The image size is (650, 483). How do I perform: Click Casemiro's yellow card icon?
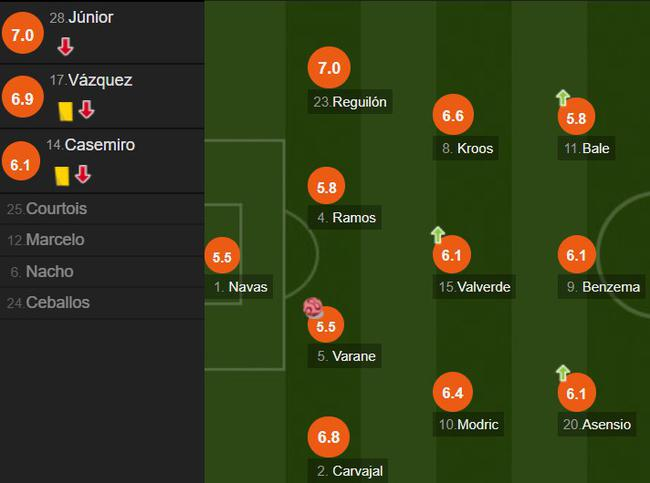61,175
